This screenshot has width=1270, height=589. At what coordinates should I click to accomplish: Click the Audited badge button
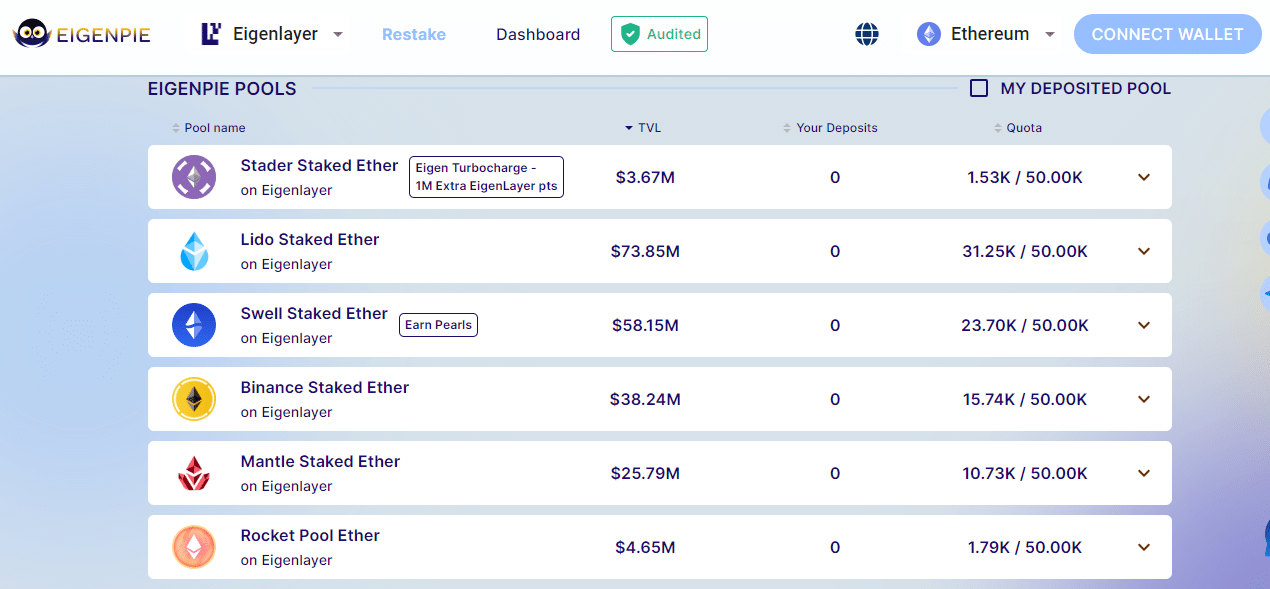pyautogui.click(x=659, y=34)
